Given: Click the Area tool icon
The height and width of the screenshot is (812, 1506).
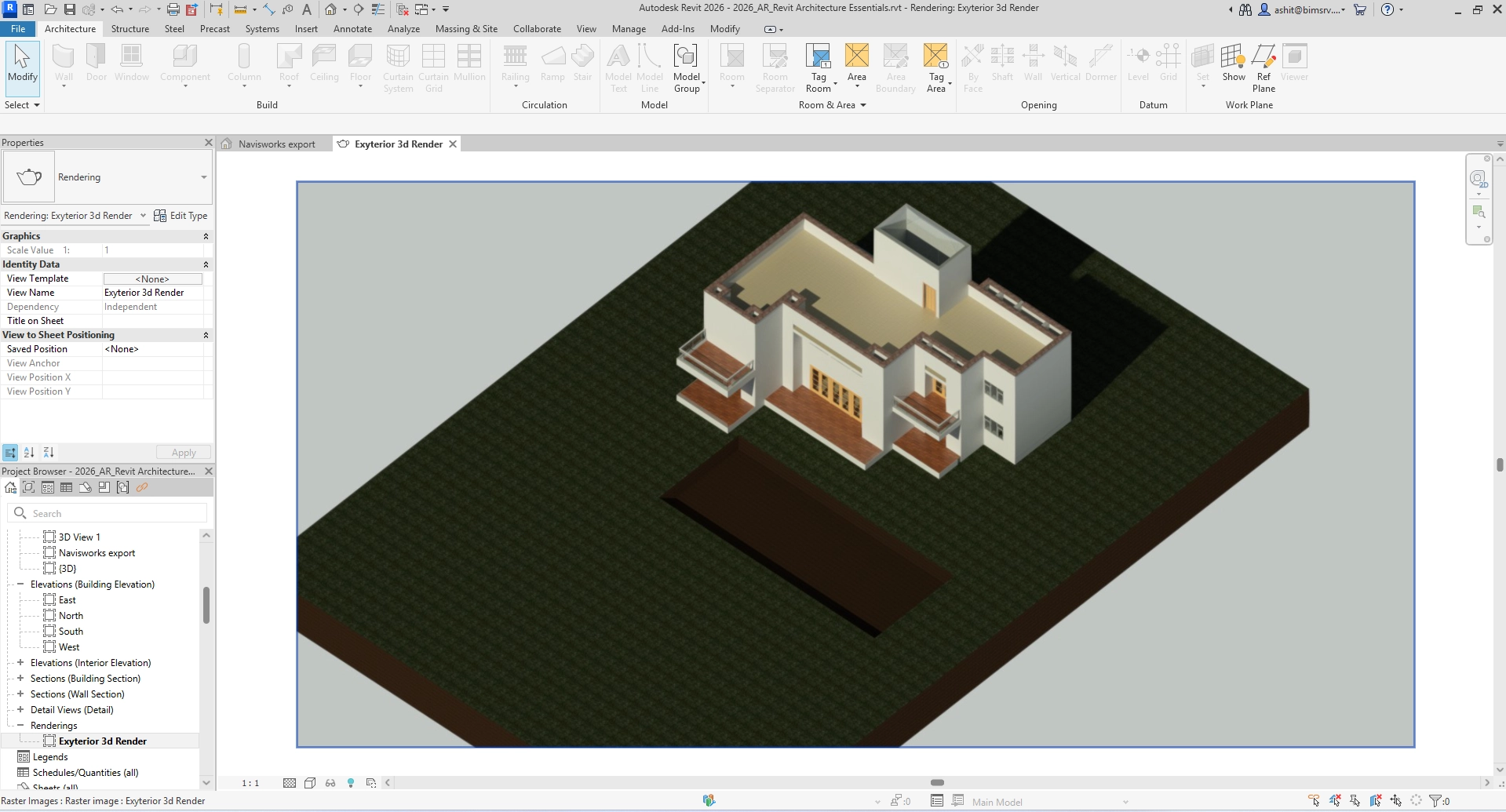Looking at the screenshot, I should click(857, 56).
